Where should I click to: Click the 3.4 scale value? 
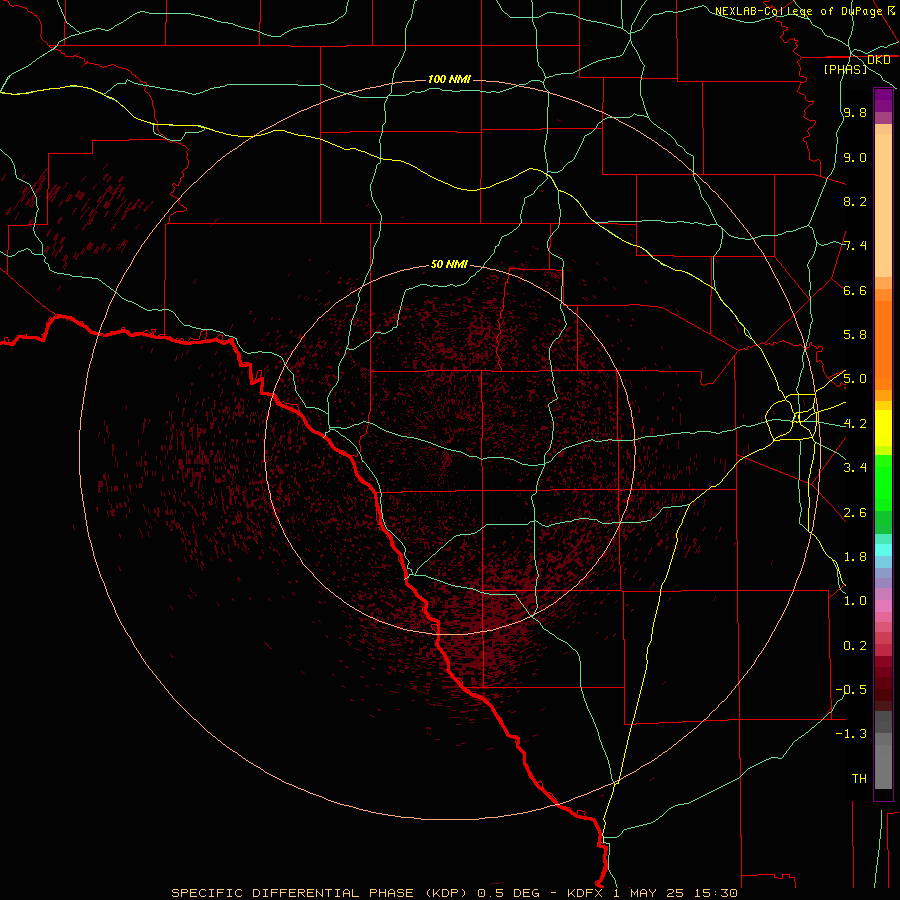pos(855,468)
